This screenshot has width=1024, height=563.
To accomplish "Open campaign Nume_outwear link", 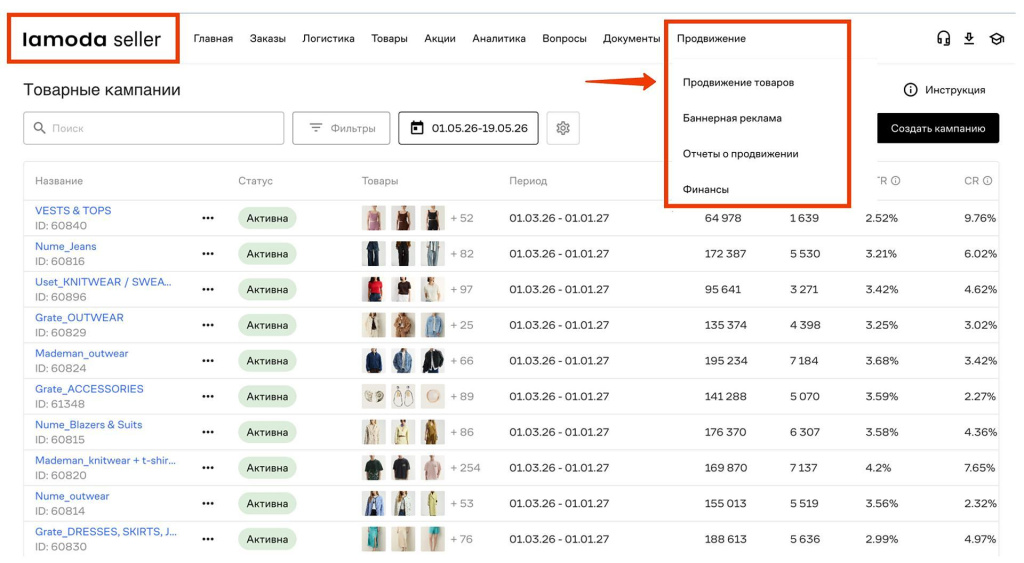I will tap(72, 496).
